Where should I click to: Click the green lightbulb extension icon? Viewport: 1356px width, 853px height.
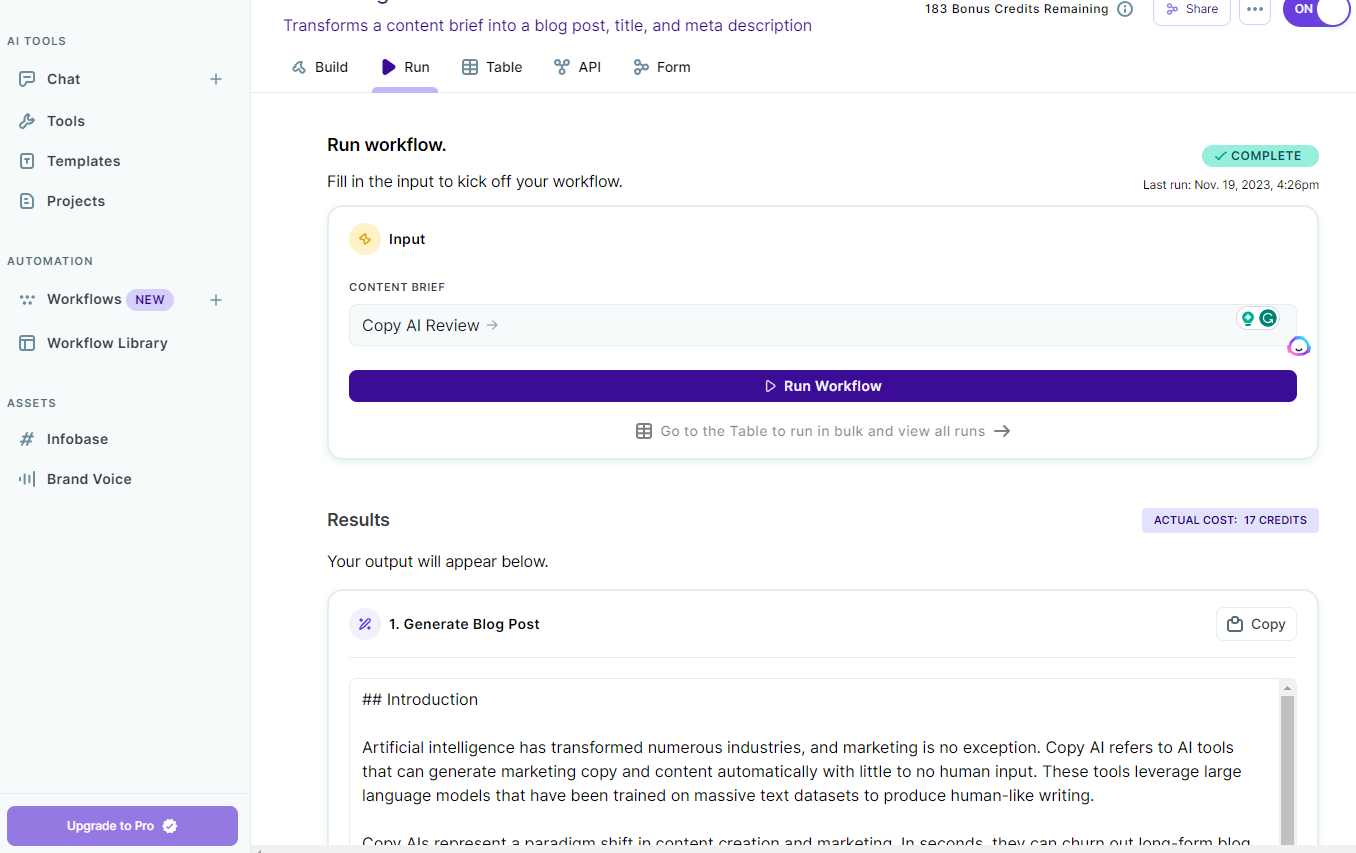click(1247, 319)
